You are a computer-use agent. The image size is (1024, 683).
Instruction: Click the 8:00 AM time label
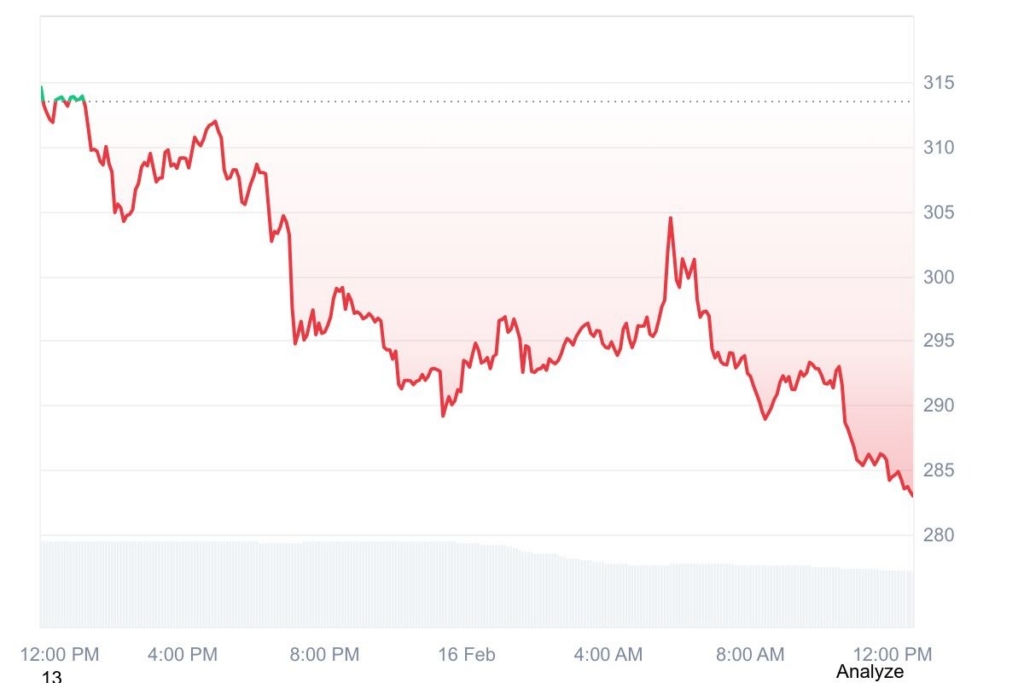click(750, 655)
